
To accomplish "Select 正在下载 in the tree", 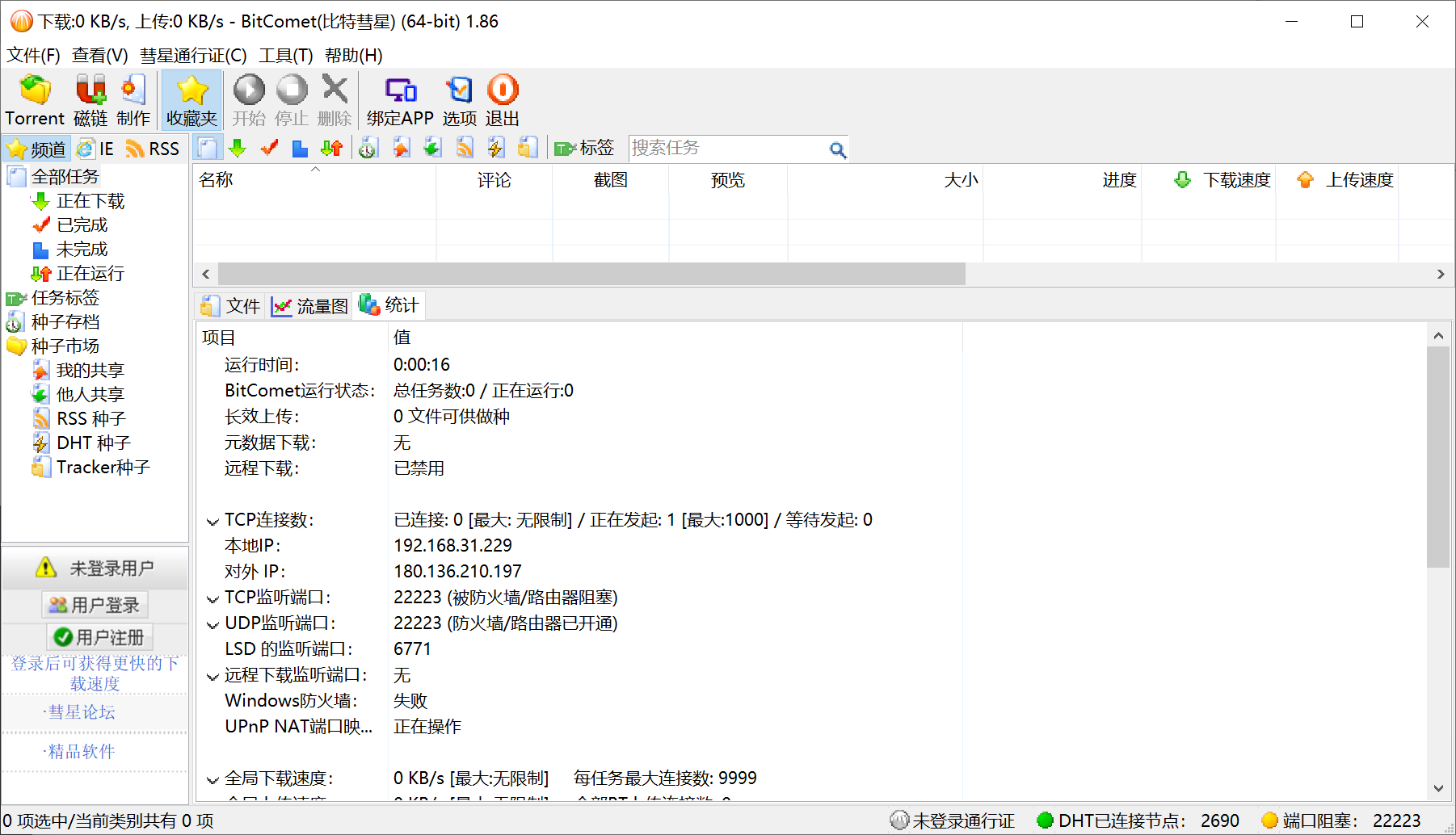I will tap(90, 200).
